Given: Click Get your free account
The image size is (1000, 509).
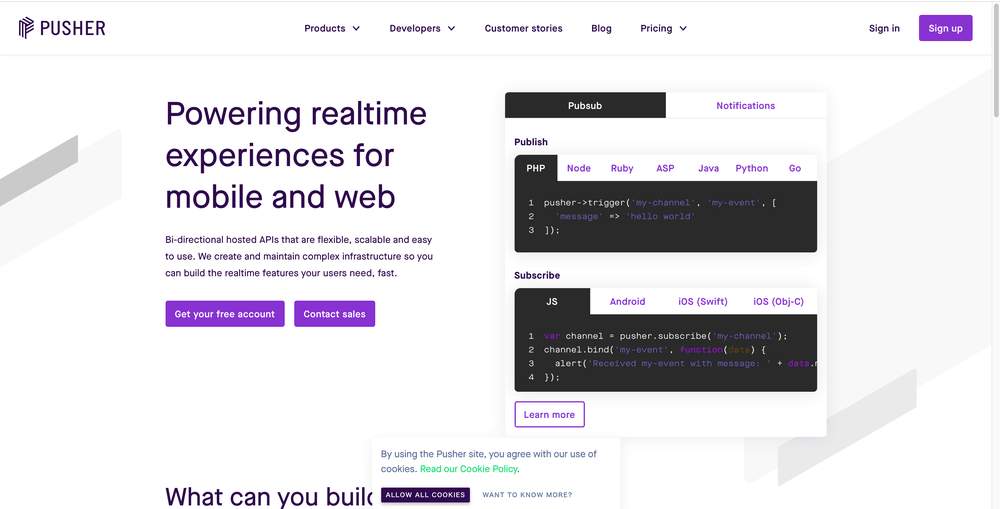Looking at the screenshot, I should pos(224,314).
